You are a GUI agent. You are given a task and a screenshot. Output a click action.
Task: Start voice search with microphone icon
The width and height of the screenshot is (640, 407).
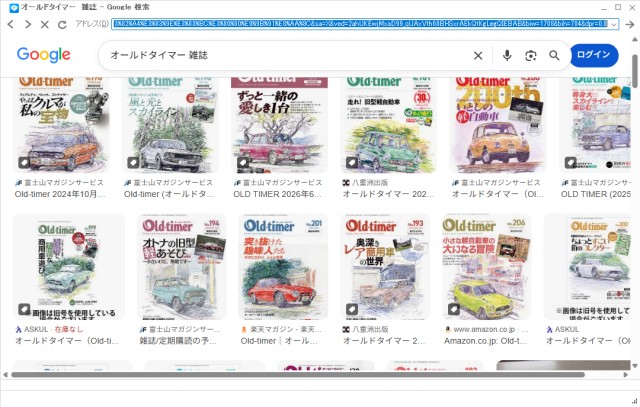tap(507, 55)
